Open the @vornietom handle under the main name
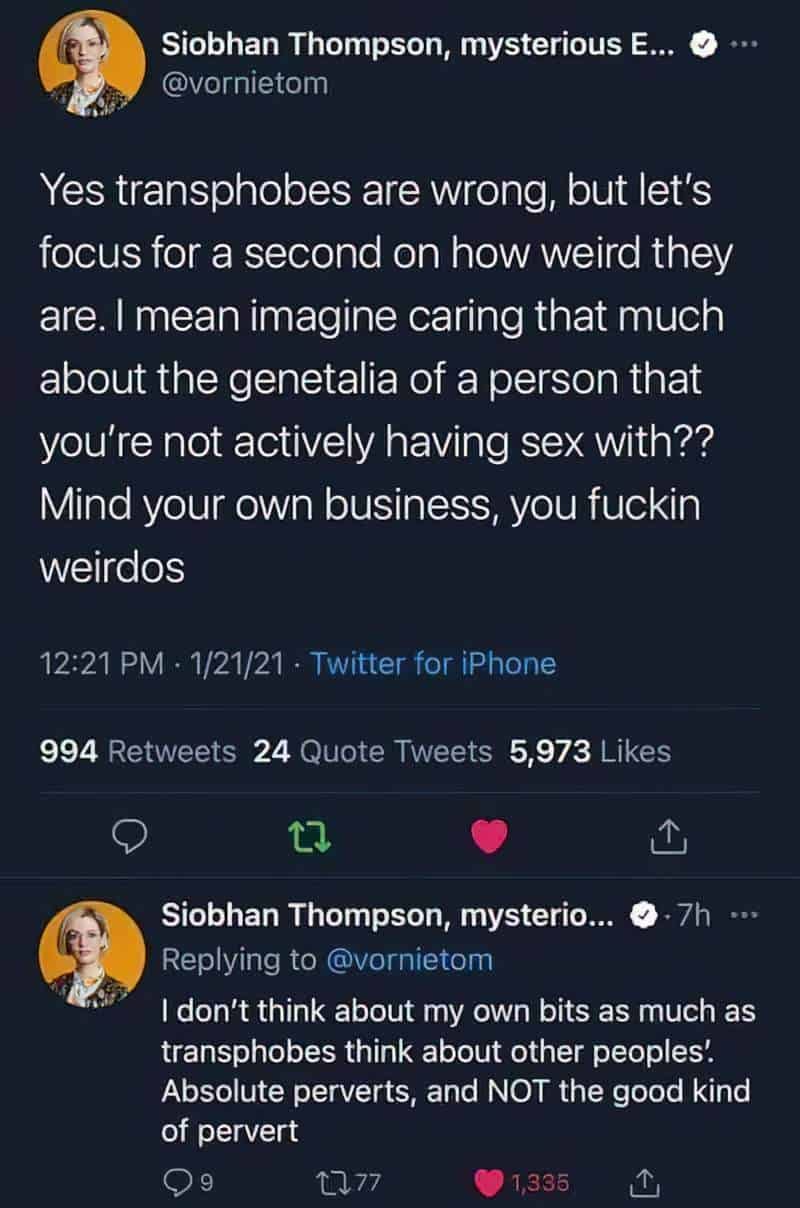This screenshot has width=800, height=1208. tap(244, 85)
